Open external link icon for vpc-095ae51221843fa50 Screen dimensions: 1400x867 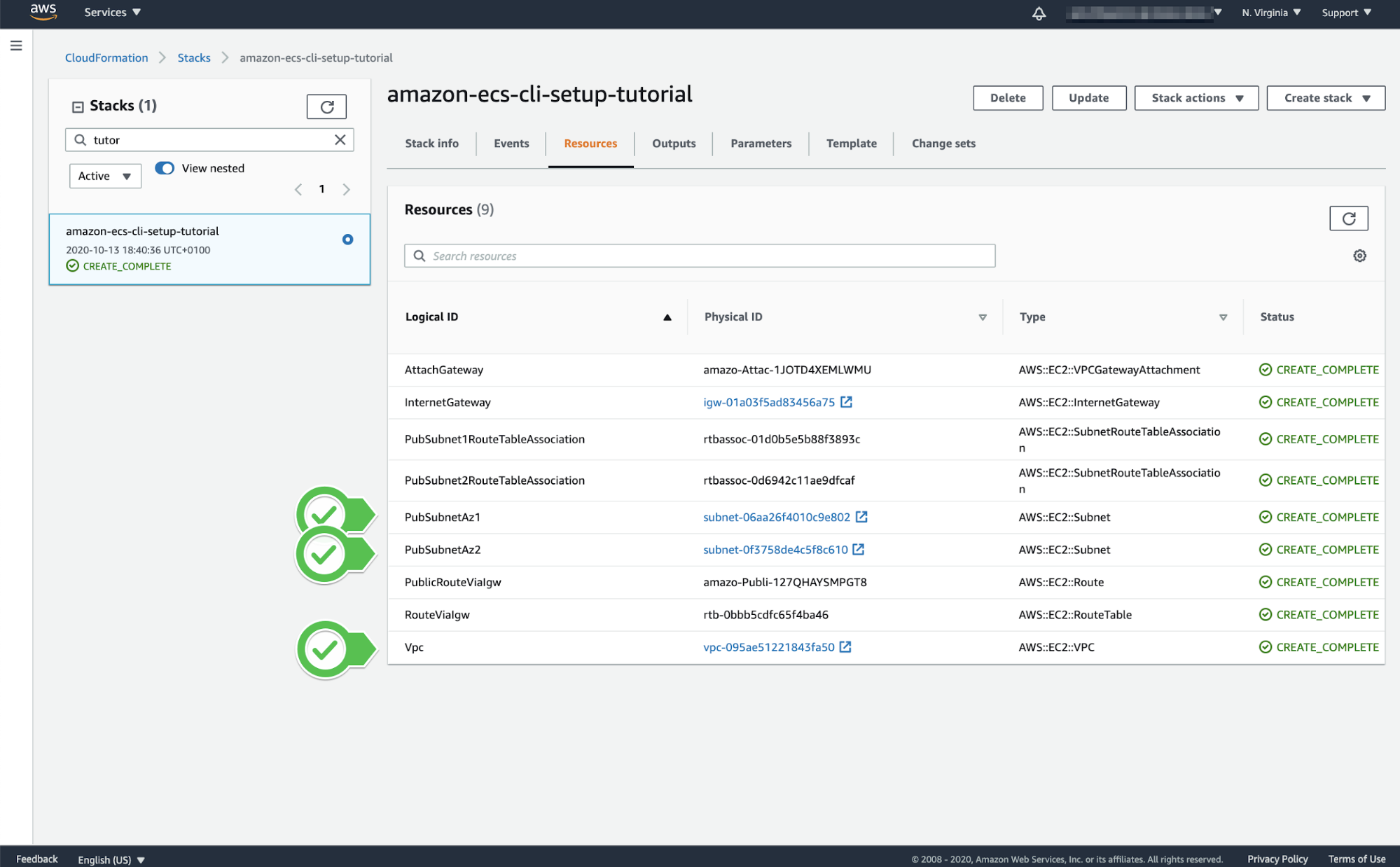point(845,647)
